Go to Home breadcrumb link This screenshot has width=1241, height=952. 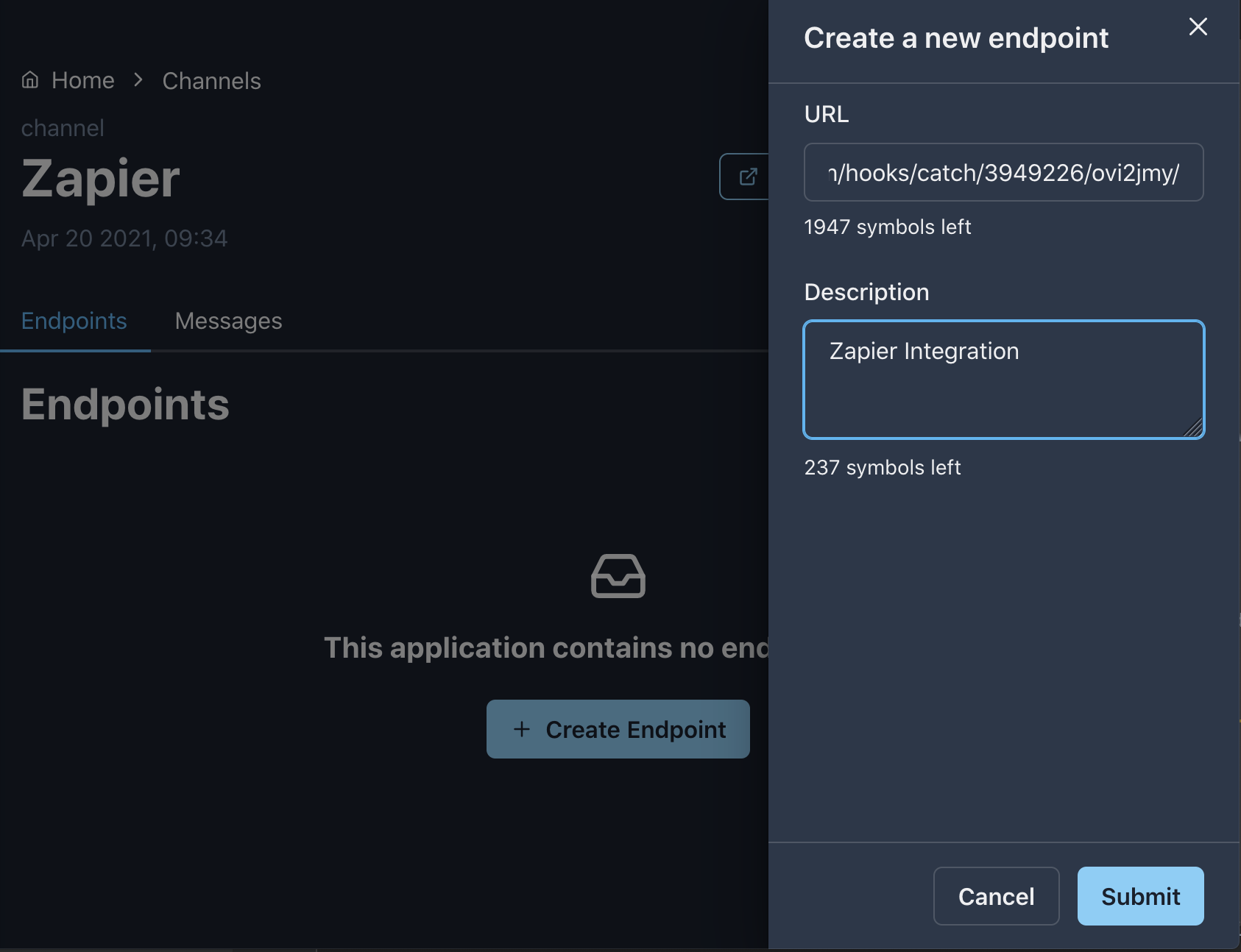click(x=82, y=80)
